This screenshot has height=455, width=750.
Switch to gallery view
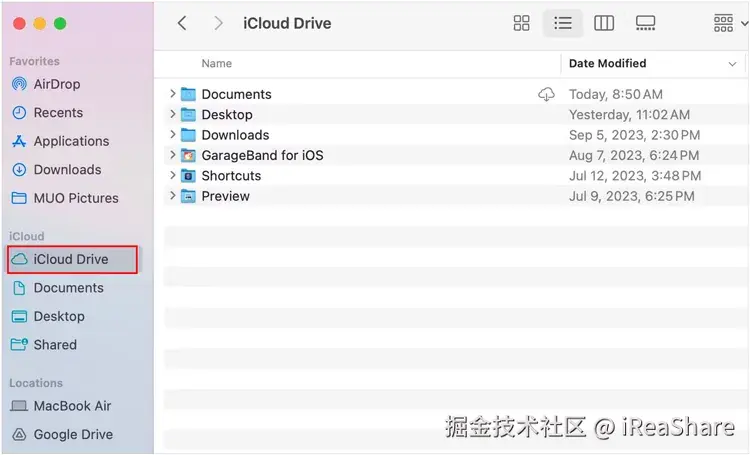tap(645, 23)
